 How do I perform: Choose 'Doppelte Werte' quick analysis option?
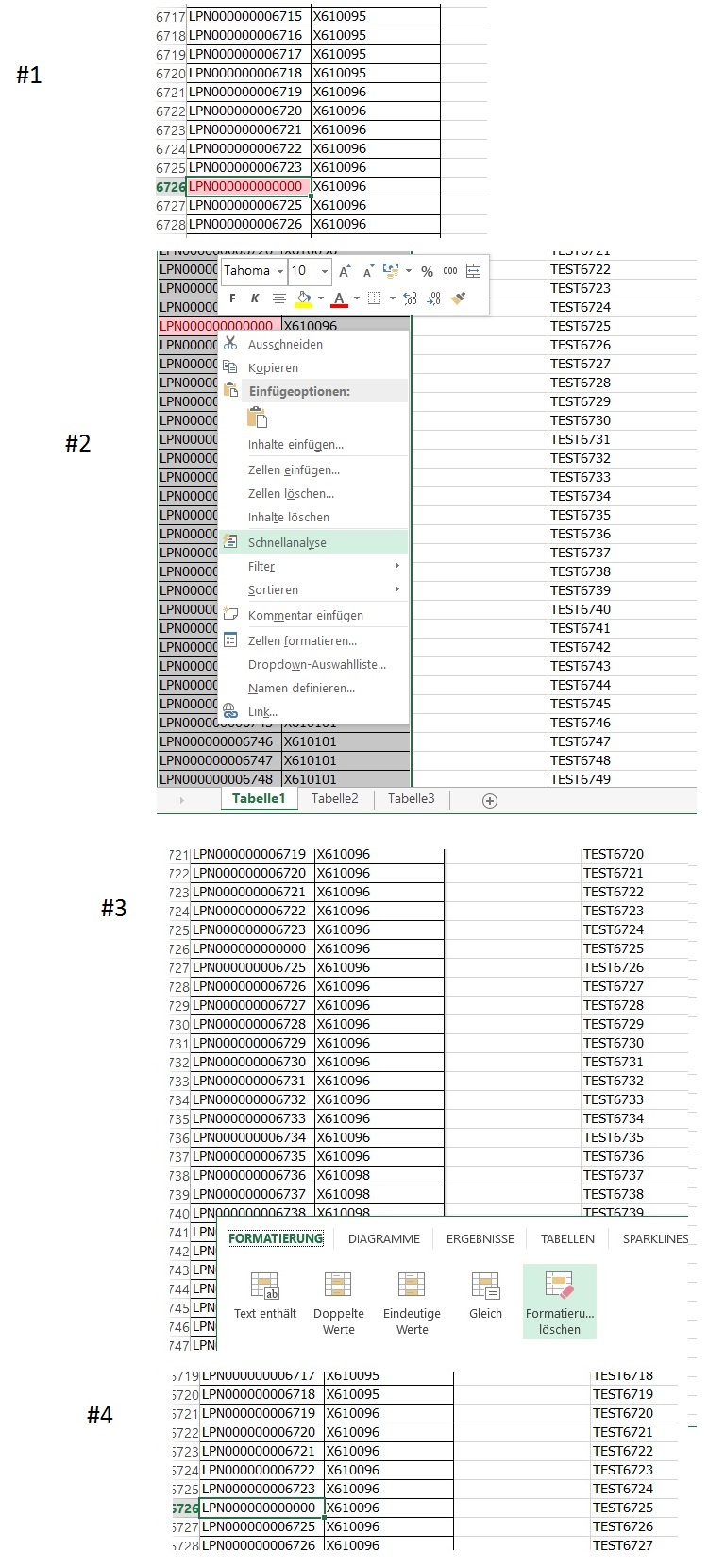(x=338, y=1302)
